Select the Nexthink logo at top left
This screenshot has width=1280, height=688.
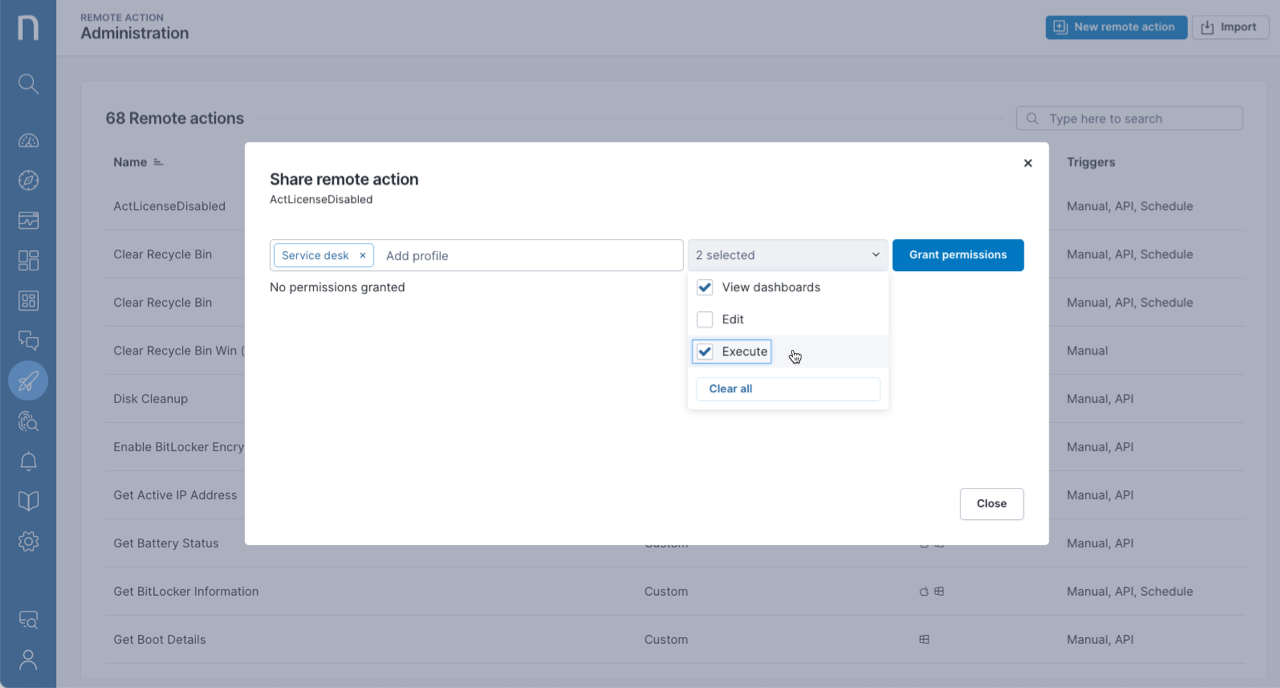pos(28,27)
